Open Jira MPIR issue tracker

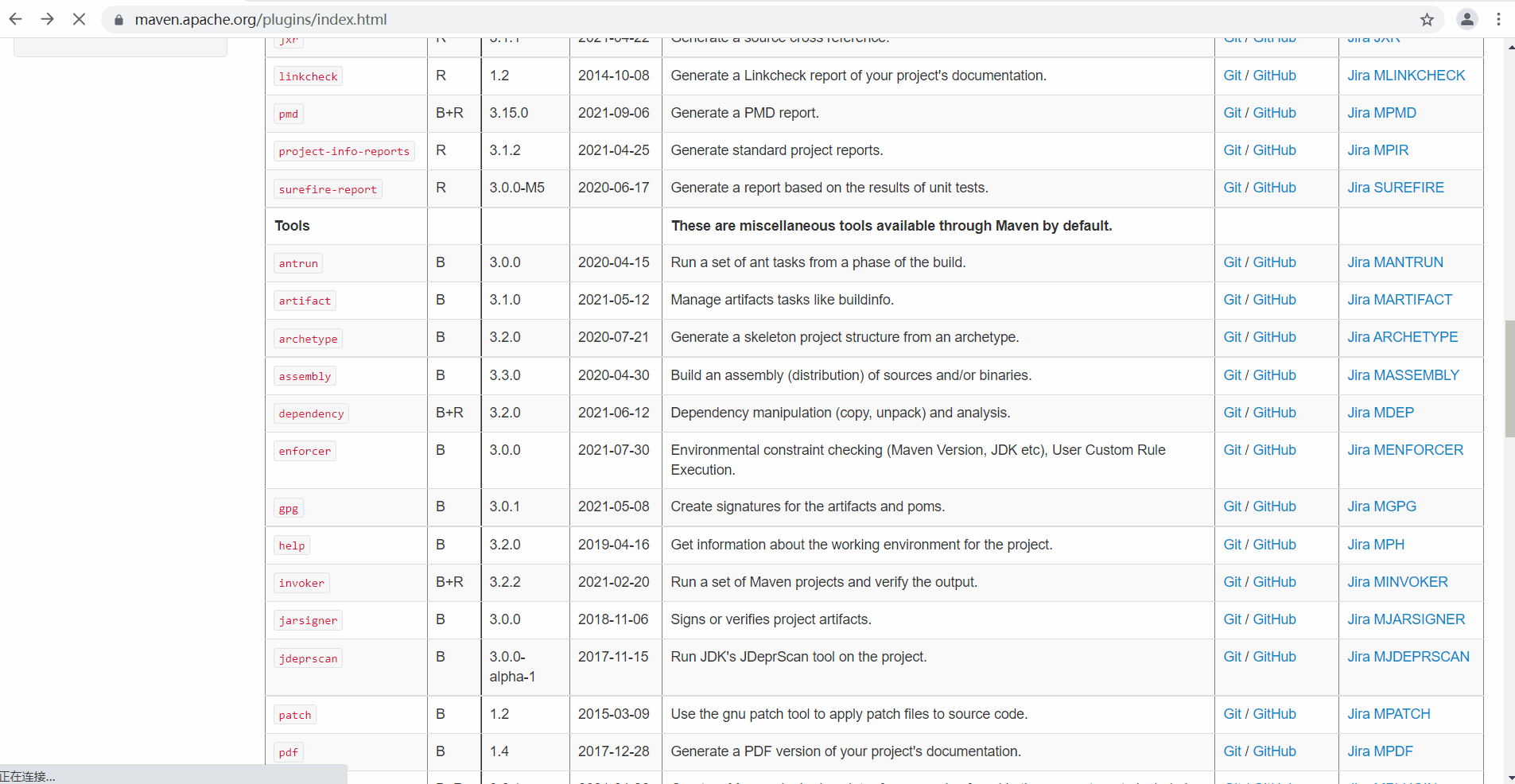click(1377, 150)
